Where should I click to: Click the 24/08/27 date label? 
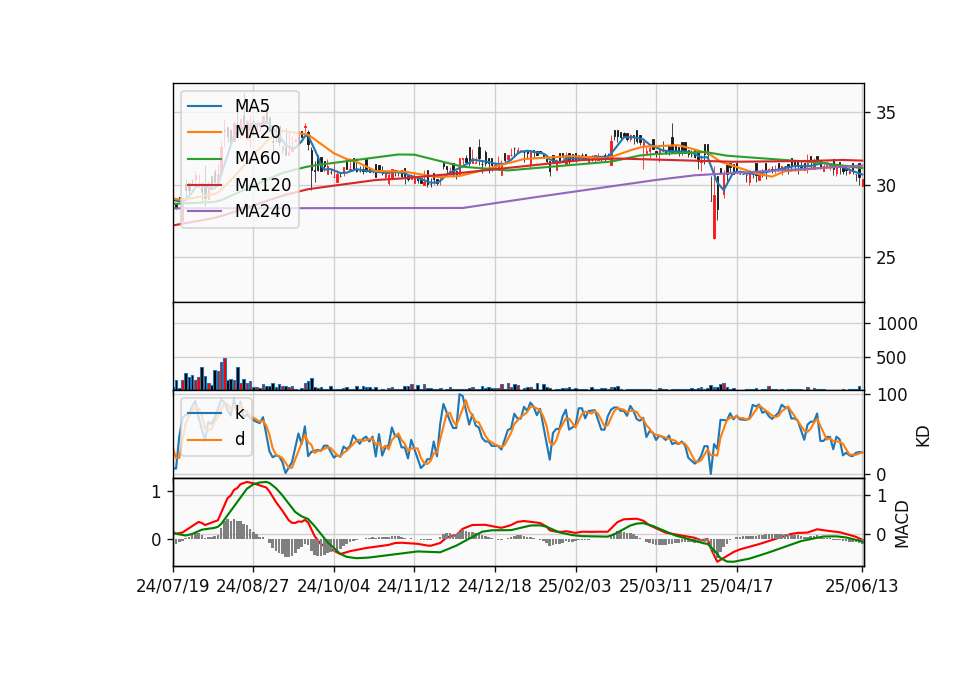253,586
